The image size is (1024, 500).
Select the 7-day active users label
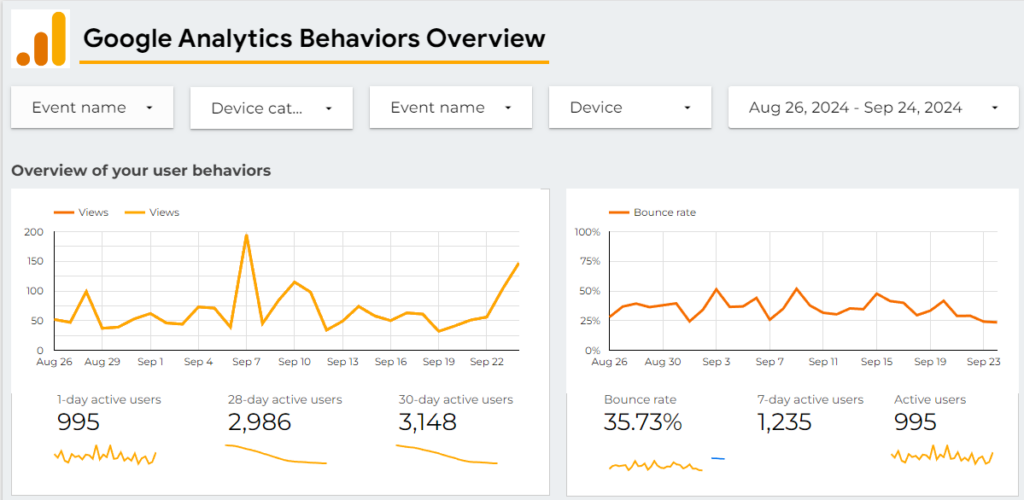click(810, 399)
